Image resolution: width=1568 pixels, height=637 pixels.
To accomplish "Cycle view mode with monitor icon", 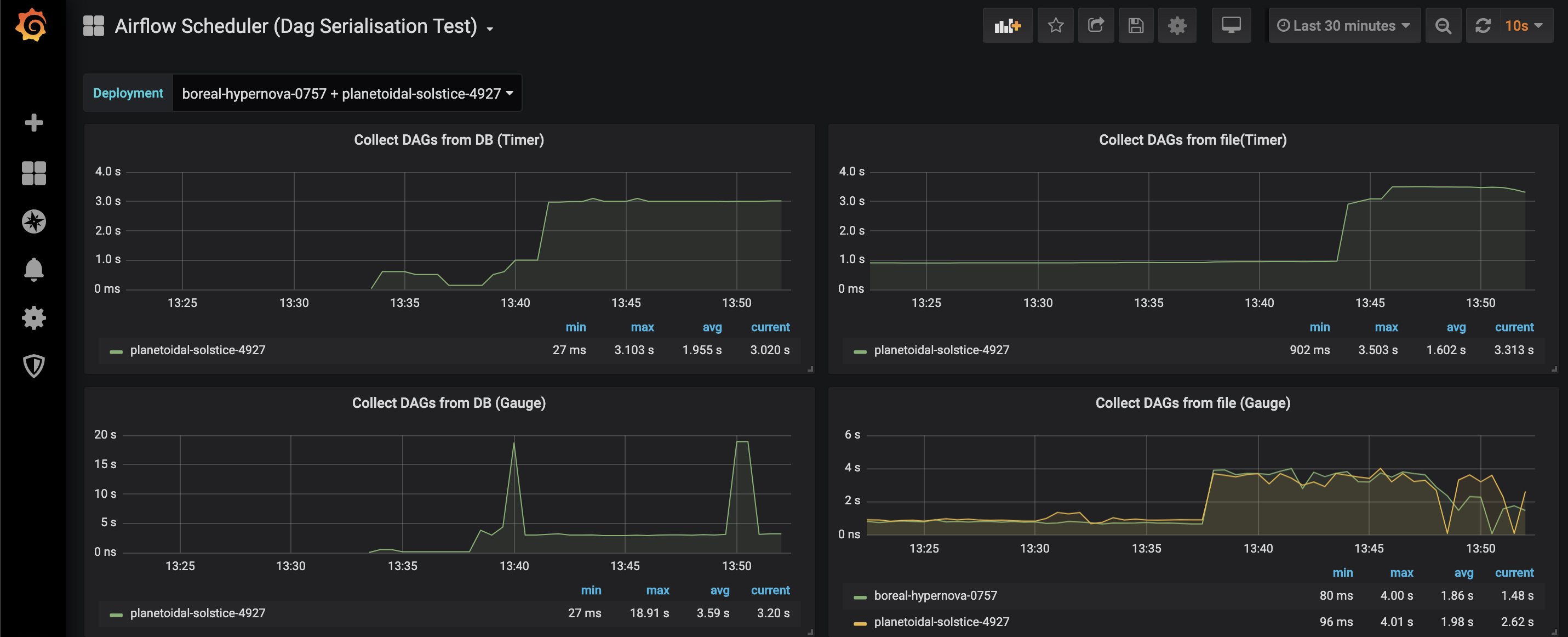I will [x=1231, y=26].
